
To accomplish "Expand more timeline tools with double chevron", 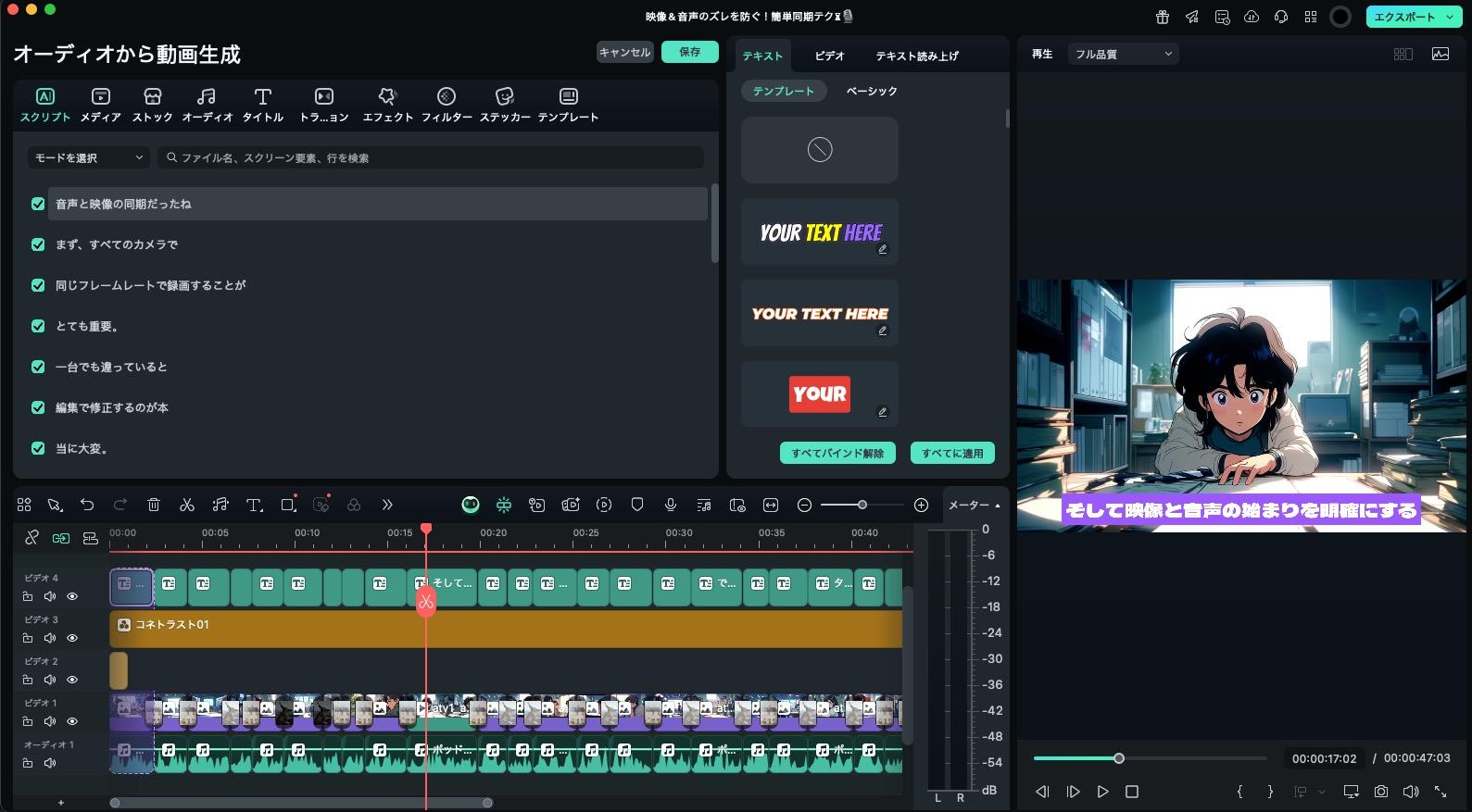I will point(387,505).
